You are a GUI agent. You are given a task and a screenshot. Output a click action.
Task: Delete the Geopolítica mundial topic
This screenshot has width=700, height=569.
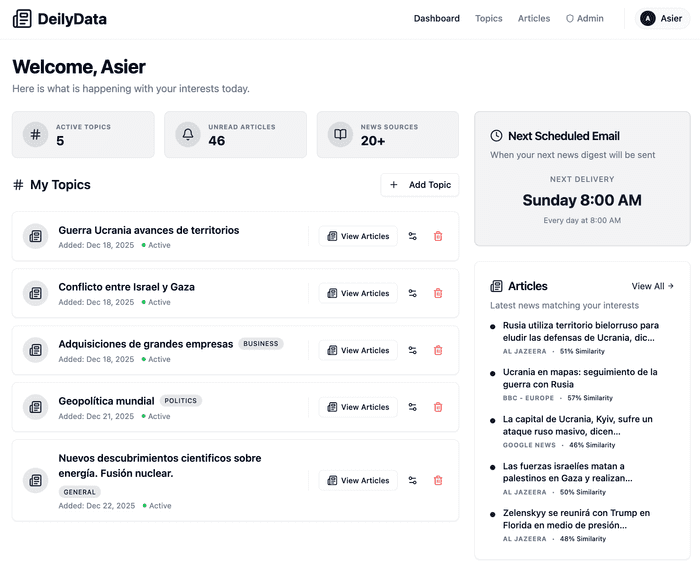click(438, 408)
